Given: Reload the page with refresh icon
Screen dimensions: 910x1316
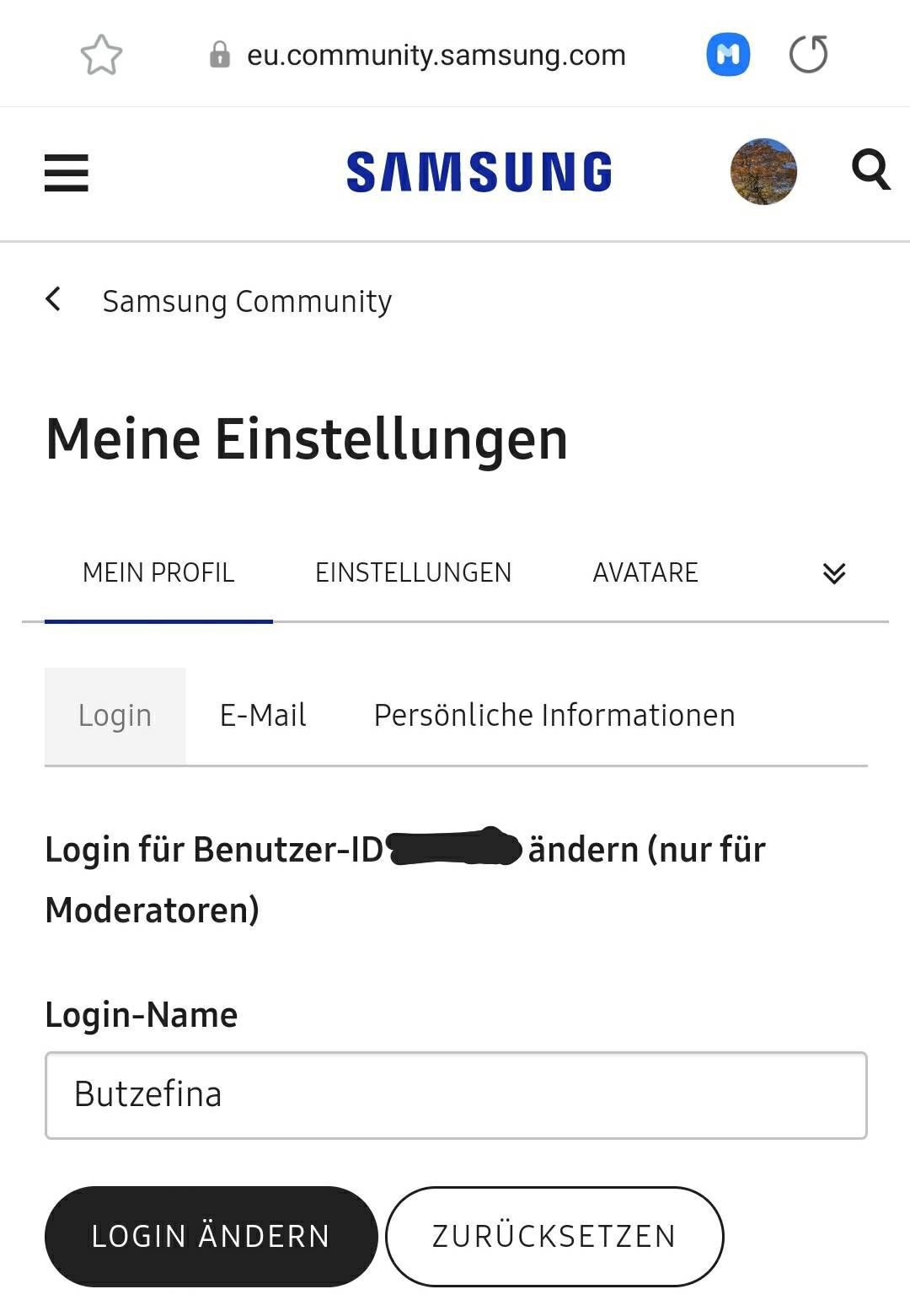Looking at the screenshot, I should pyautogui.click(x=809, y=55).
